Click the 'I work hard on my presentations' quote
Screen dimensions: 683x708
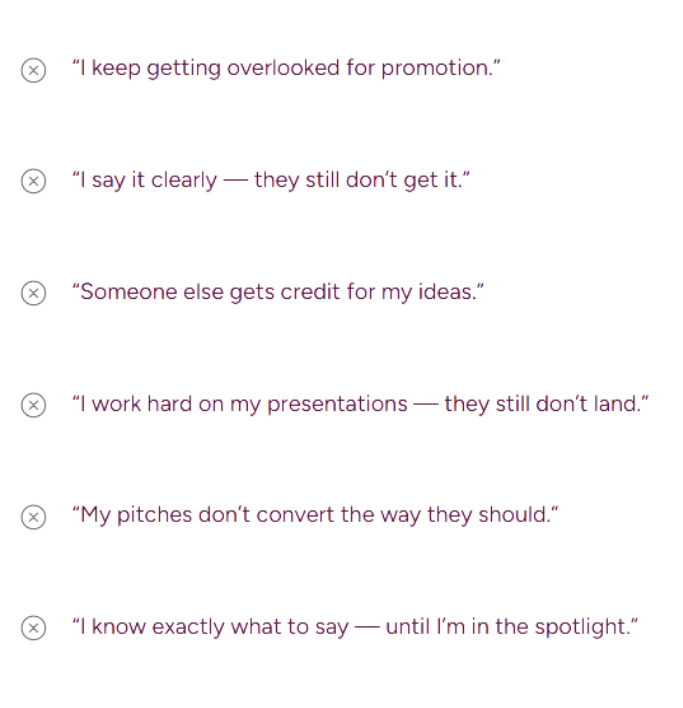point(360,404)
